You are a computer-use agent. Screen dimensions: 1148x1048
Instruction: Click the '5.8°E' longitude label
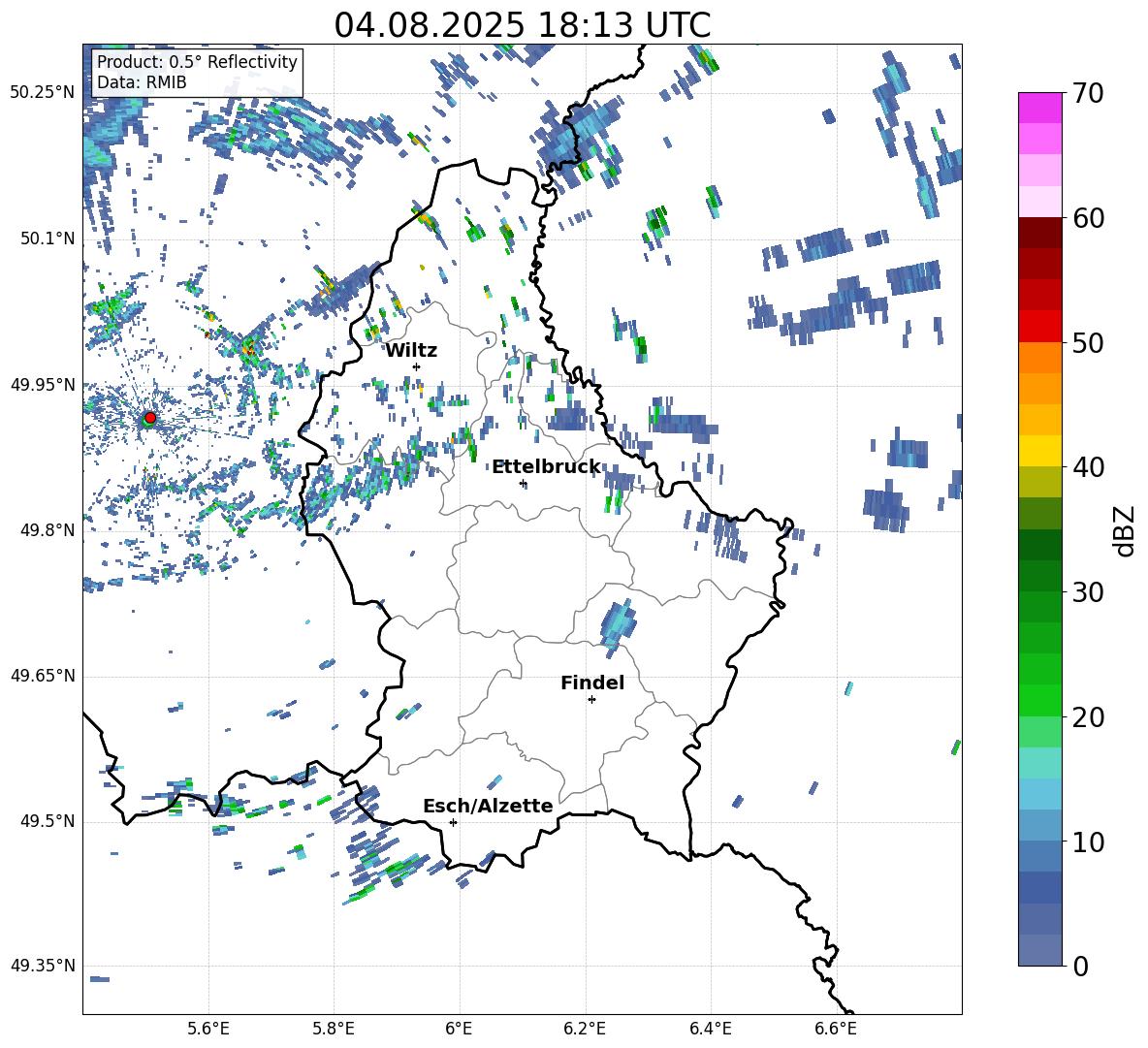pos(334,1029)
